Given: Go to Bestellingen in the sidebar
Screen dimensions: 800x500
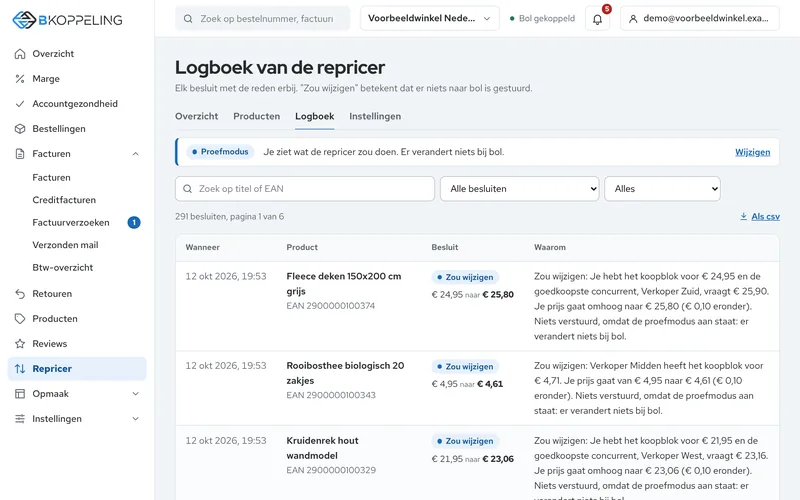Looking at the screenshot, I should click(59, 129).
